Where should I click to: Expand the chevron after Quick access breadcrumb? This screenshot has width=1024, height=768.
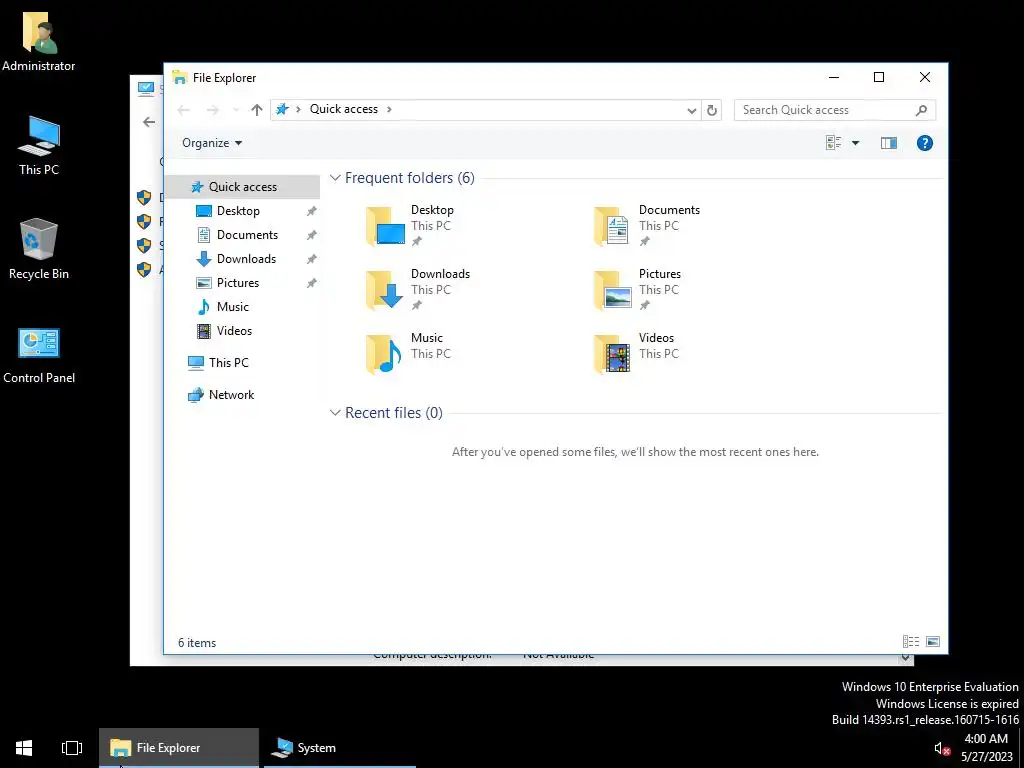389,109
